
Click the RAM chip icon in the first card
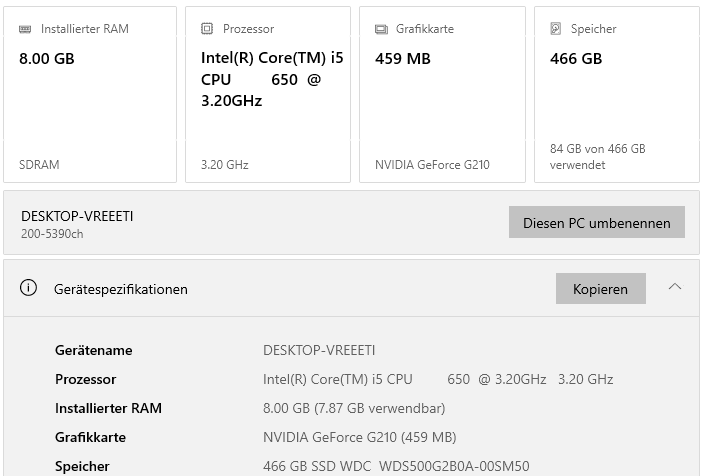(25, 29)
